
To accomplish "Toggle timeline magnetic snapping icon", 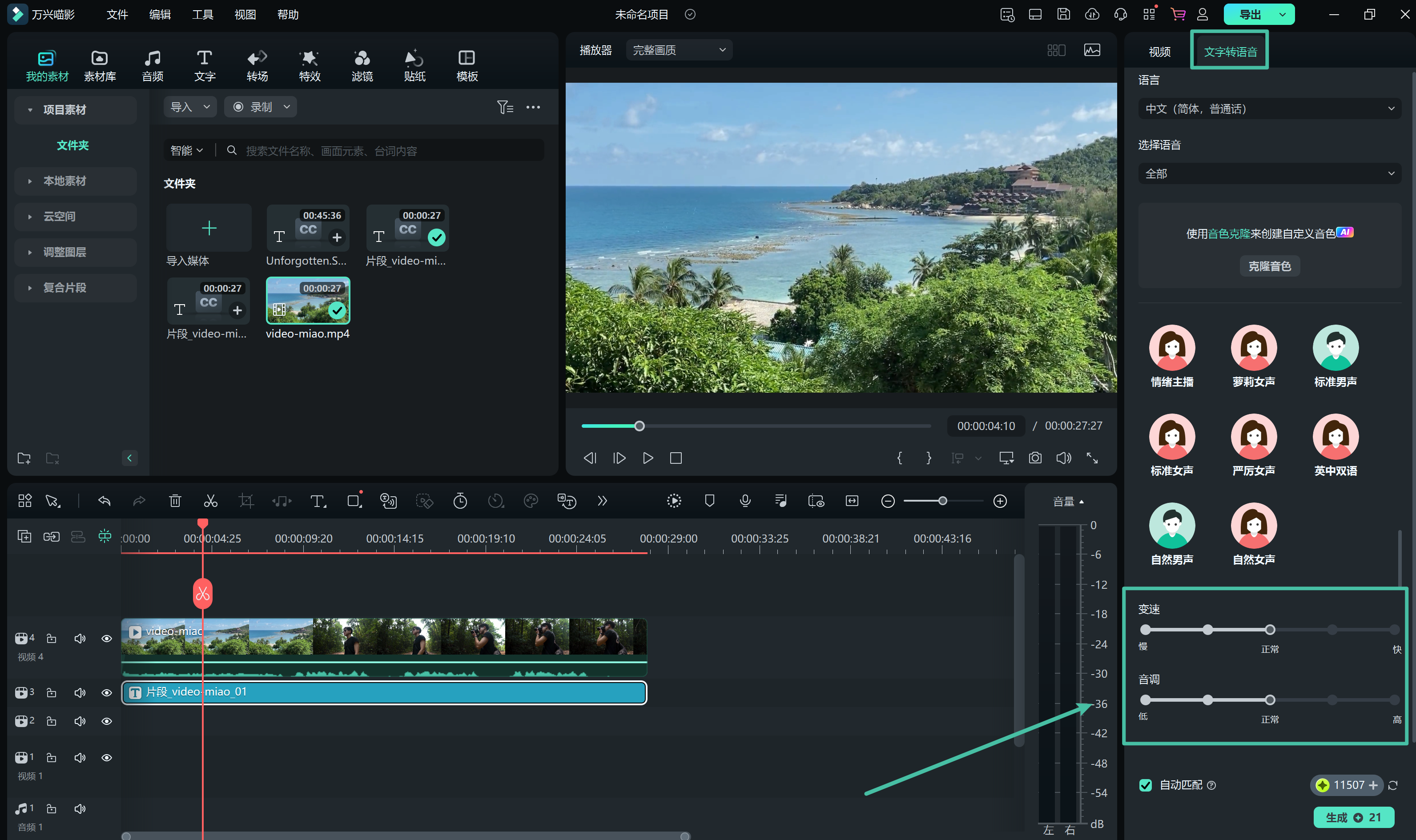I will [105, 536].
